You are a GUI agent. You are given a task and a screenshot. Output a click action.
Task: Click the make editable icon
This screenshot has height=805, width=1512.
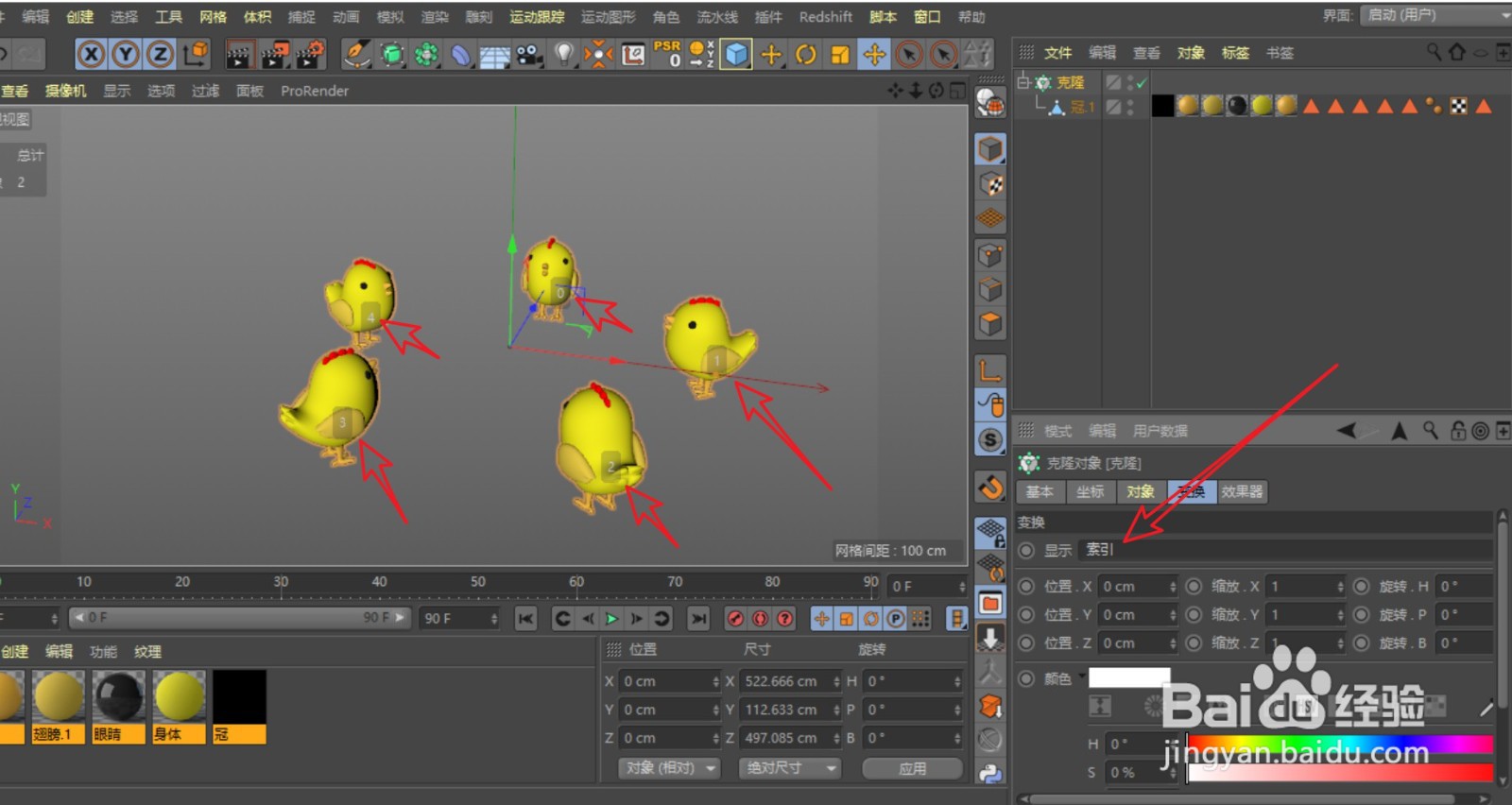coord(989,101)
